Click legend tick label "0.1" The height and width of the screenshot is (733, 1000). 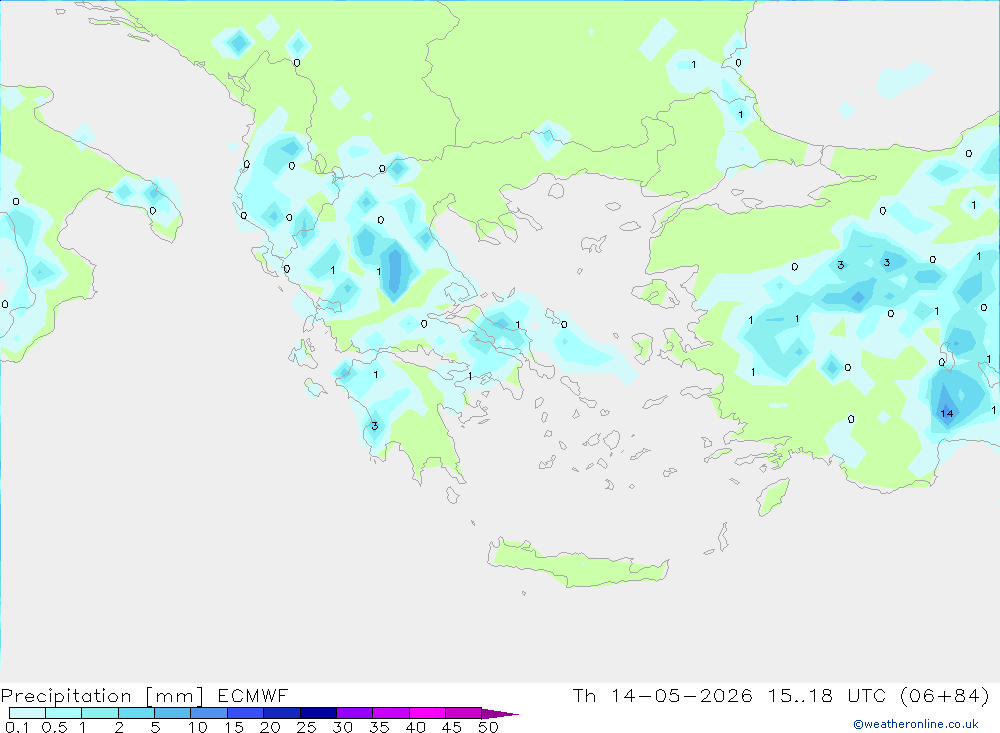[17, 727]
